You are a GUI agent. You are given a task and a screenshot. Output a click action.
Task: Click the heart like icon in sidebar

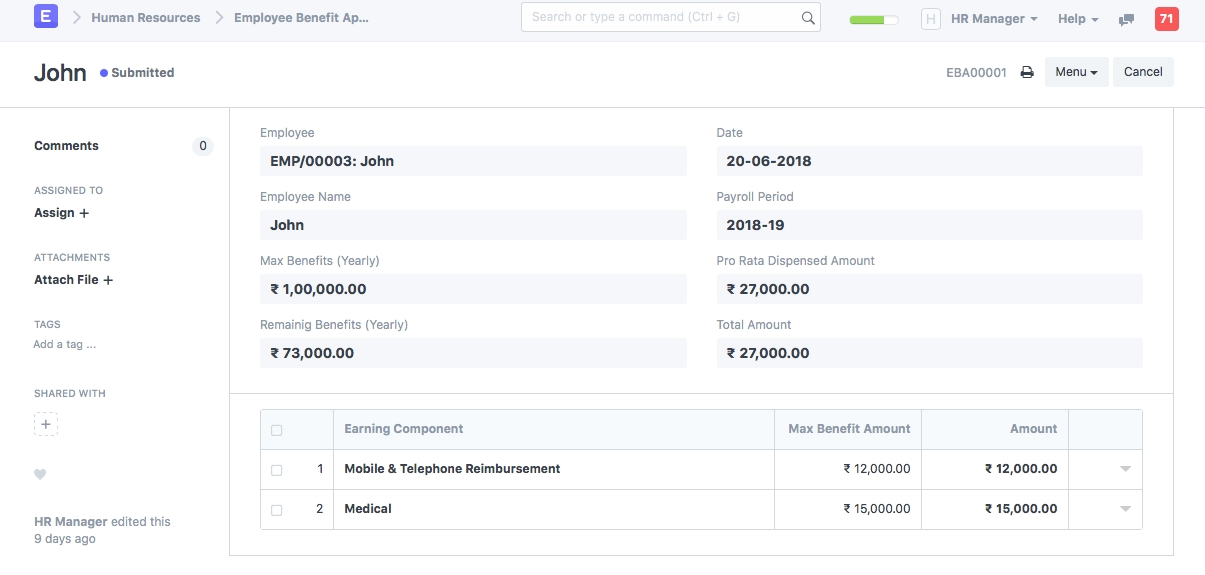pos(40,474)
